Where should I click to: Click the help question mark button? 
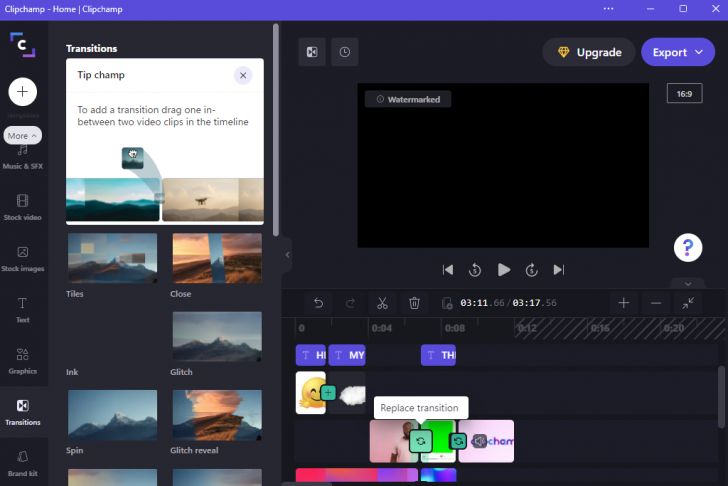pyautogui.click(x=688, y=247)
